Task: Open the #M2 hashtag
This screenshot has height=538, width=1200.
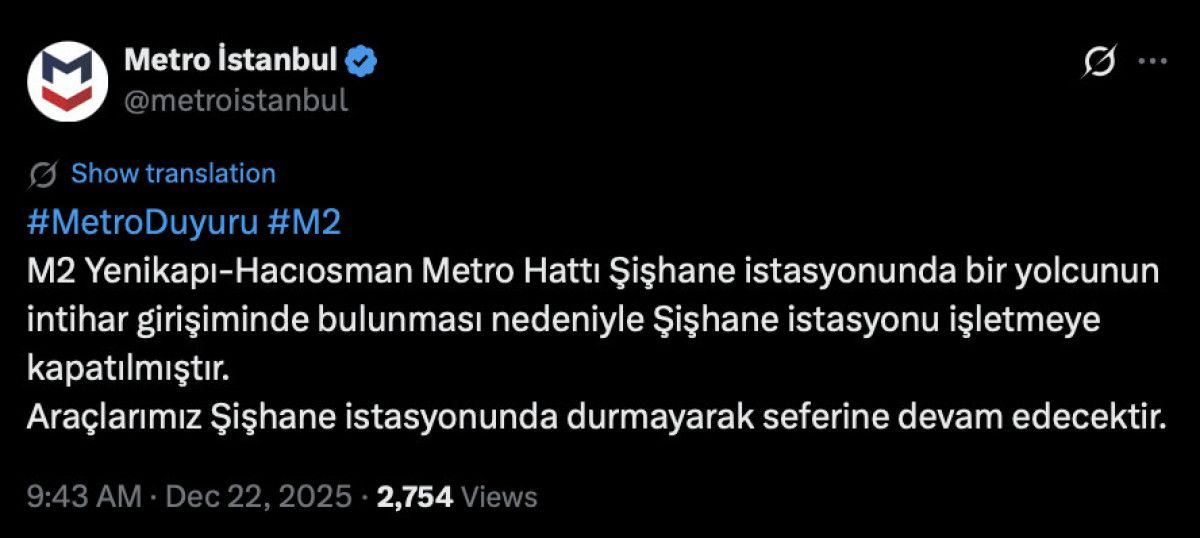Action: (305, 223)
